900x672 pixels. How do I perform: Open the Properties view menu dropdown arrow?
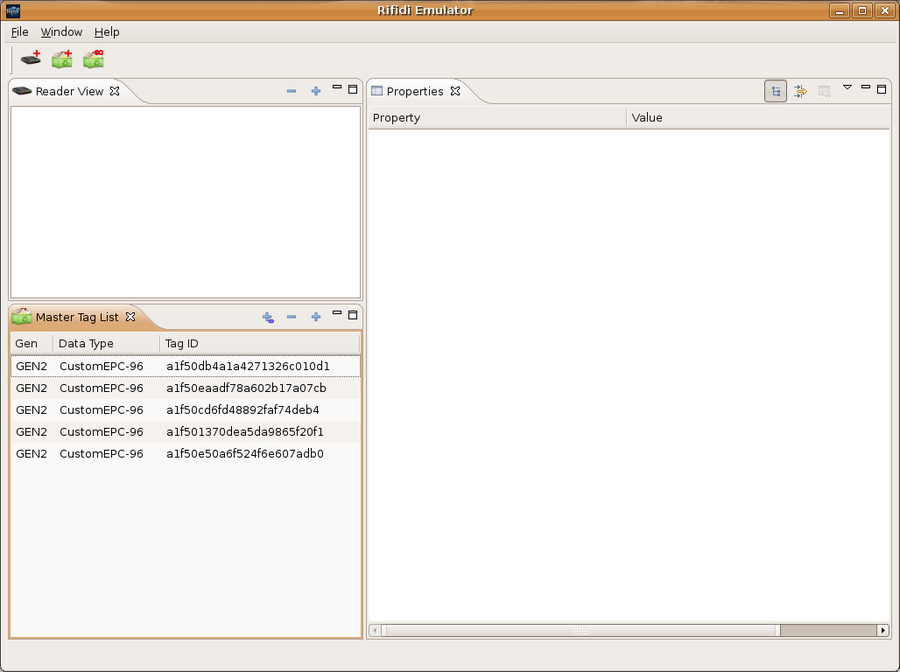click(846, 88)
